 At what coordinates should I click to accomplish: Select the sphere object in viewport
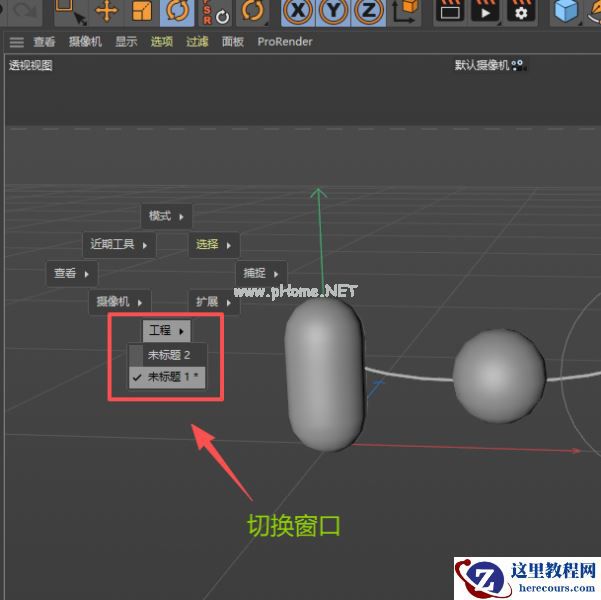coord(499,376)
